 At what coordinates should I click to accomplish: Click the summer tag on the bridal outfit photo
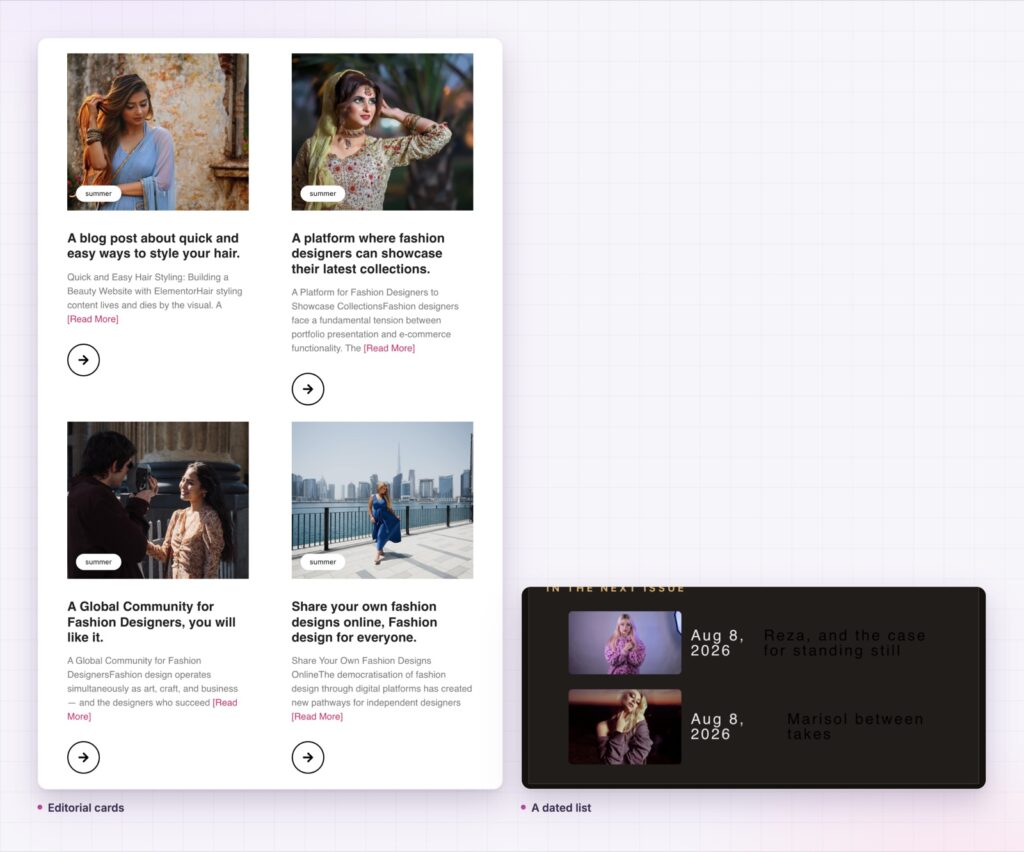(323, 194)
